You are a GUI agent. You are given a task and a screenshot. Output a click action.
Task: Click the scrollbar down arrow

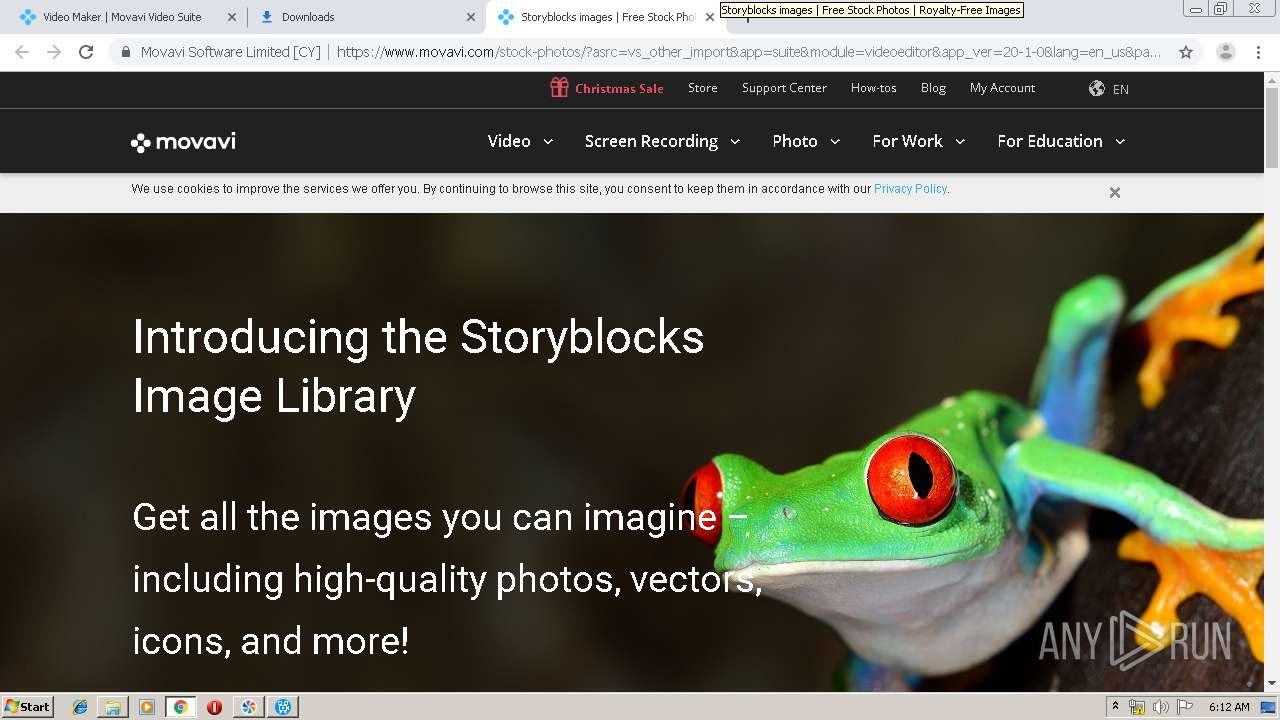tap(1272, 683)
